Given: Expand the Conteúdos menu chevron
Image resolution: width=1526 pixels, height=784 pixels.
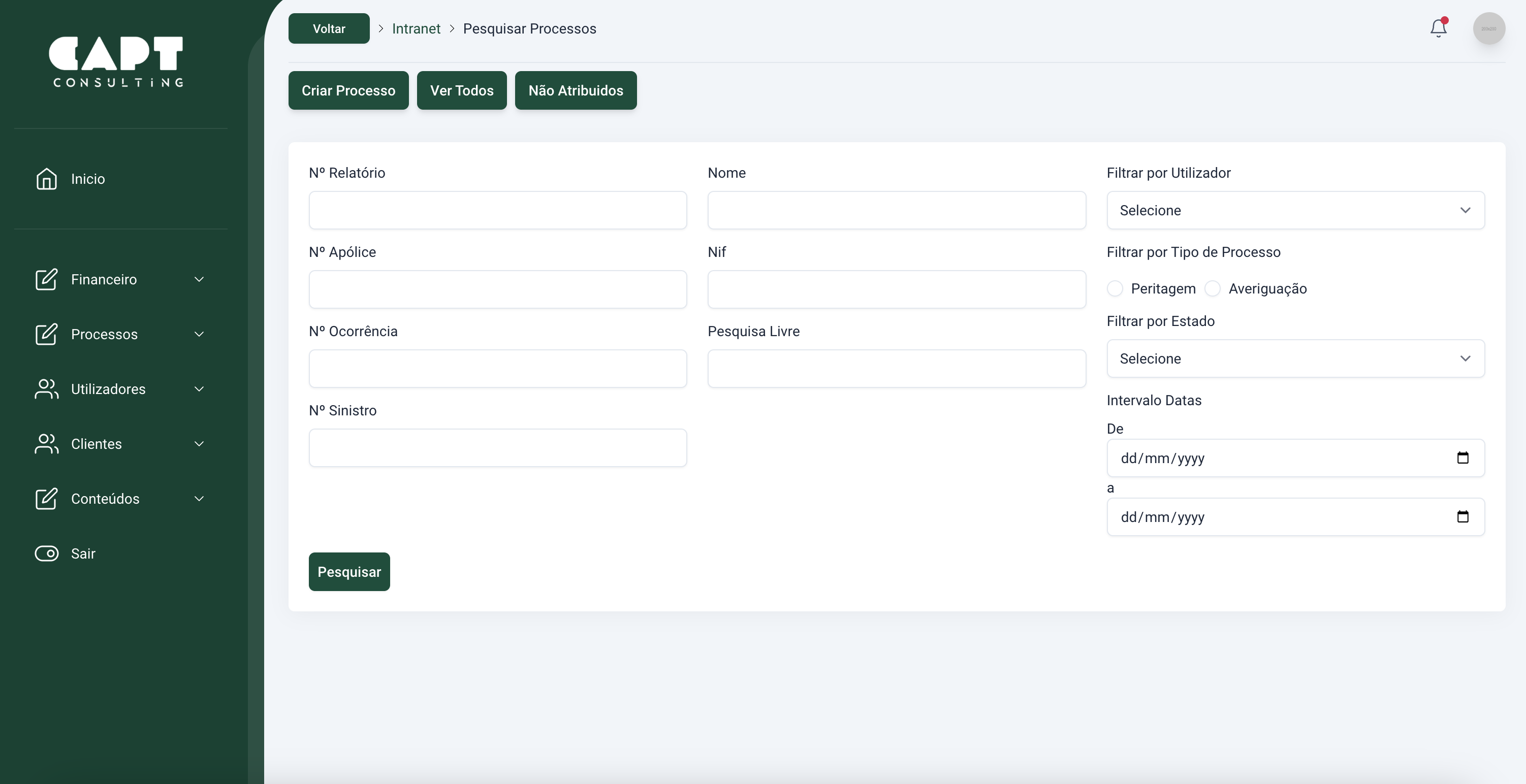Looking at the screenshot, I should (x=199, y=499).
